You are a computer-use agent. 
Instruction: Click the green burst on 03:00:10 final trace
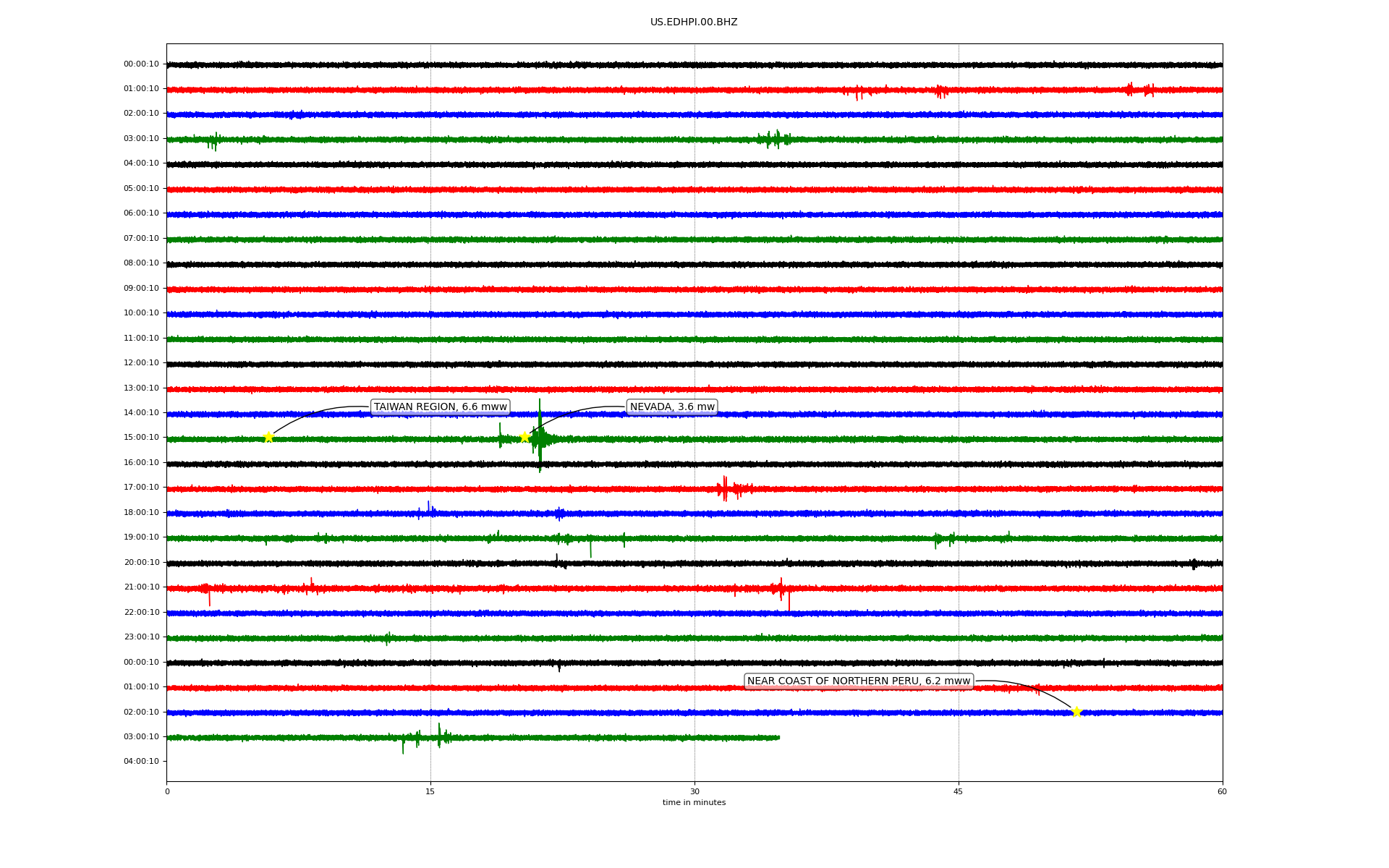click(439, 736)
